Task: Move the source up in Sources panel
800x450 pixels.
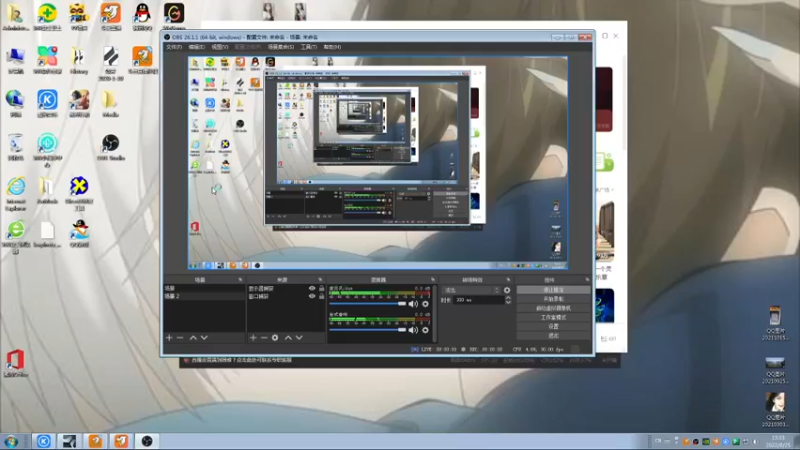Action: point(288,338)
